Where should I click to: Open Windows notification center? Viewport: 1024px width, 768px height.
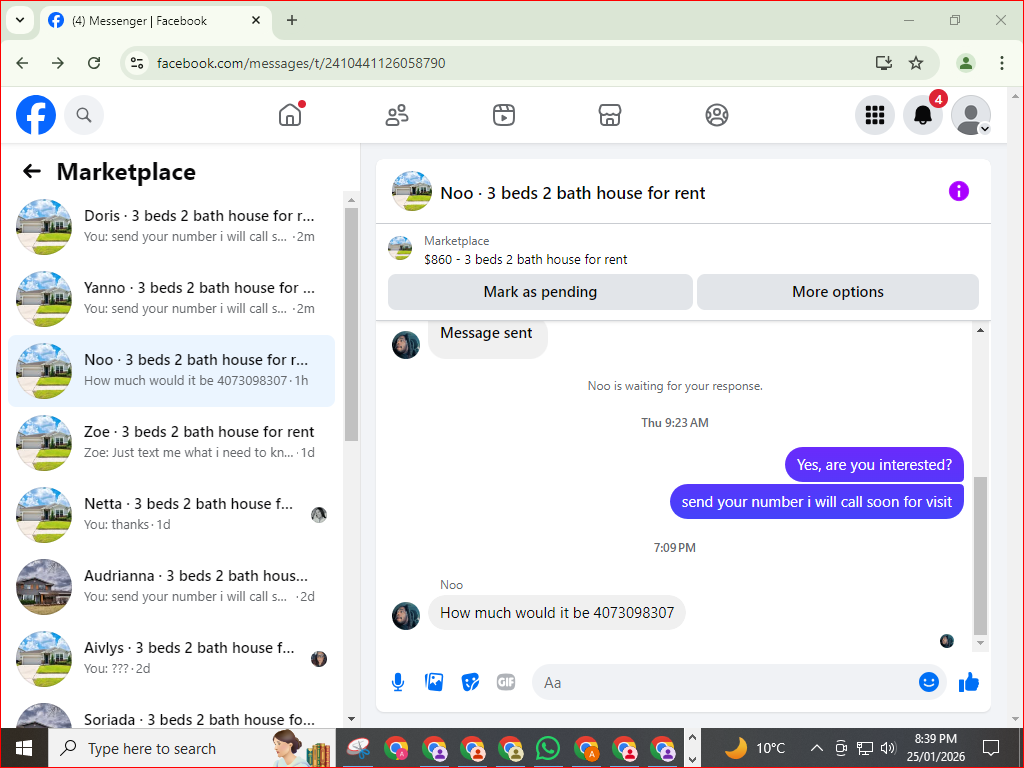click(x=991, y=748)
